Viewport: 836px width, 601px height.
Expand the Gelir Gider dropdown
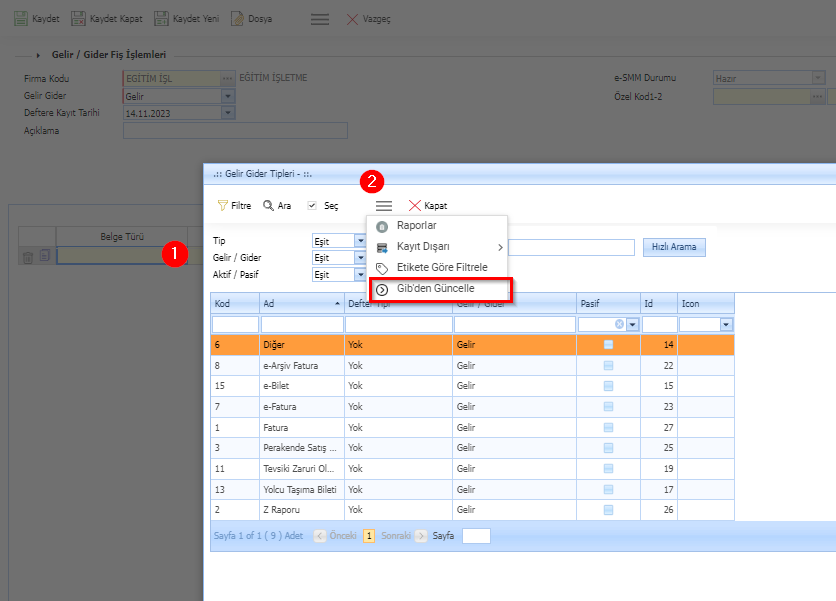[x=228, y=96]
